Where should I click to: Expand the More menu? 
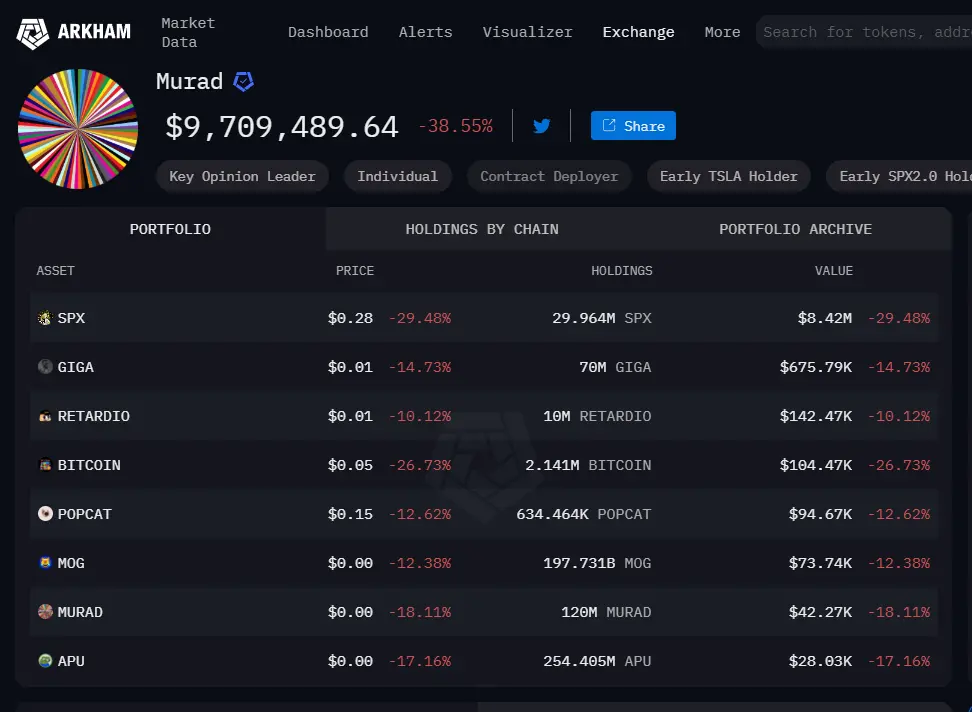(x=722, y=32)
